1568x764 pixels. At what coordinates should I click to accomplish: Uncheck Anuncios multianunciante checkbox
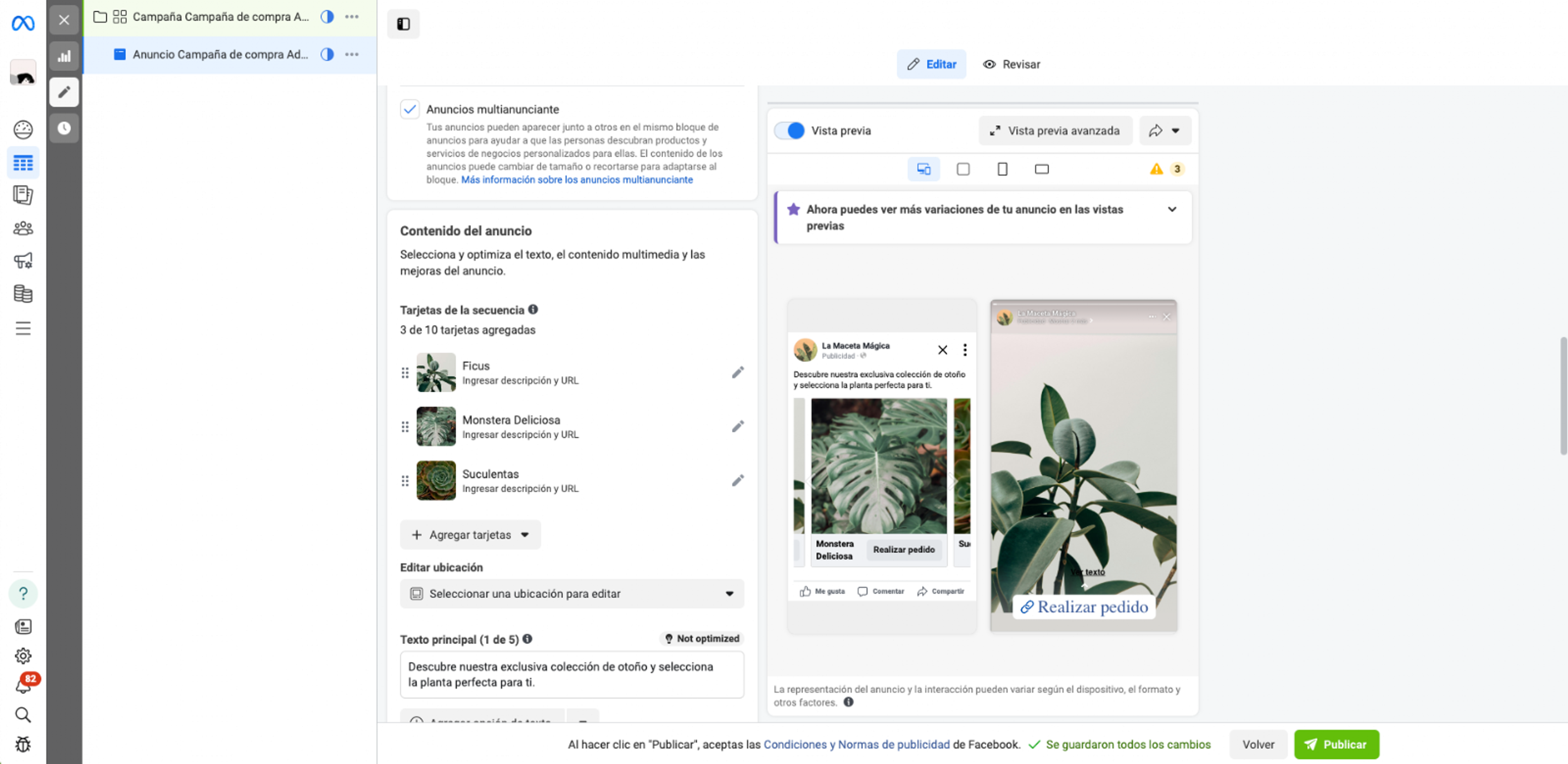pyautogui.click(x=410, y=109)
